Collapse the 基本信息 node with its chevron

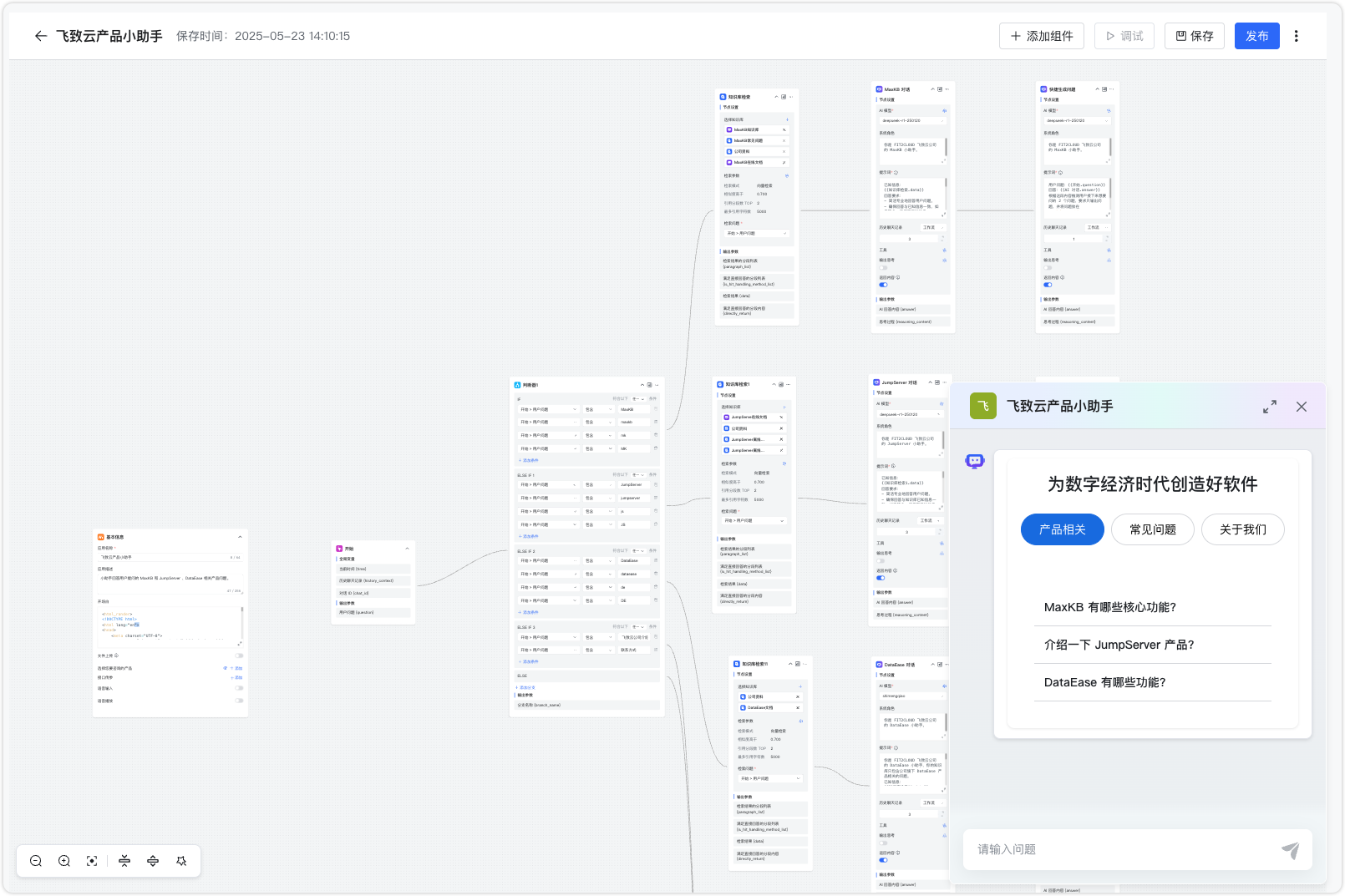click(240, 537)
